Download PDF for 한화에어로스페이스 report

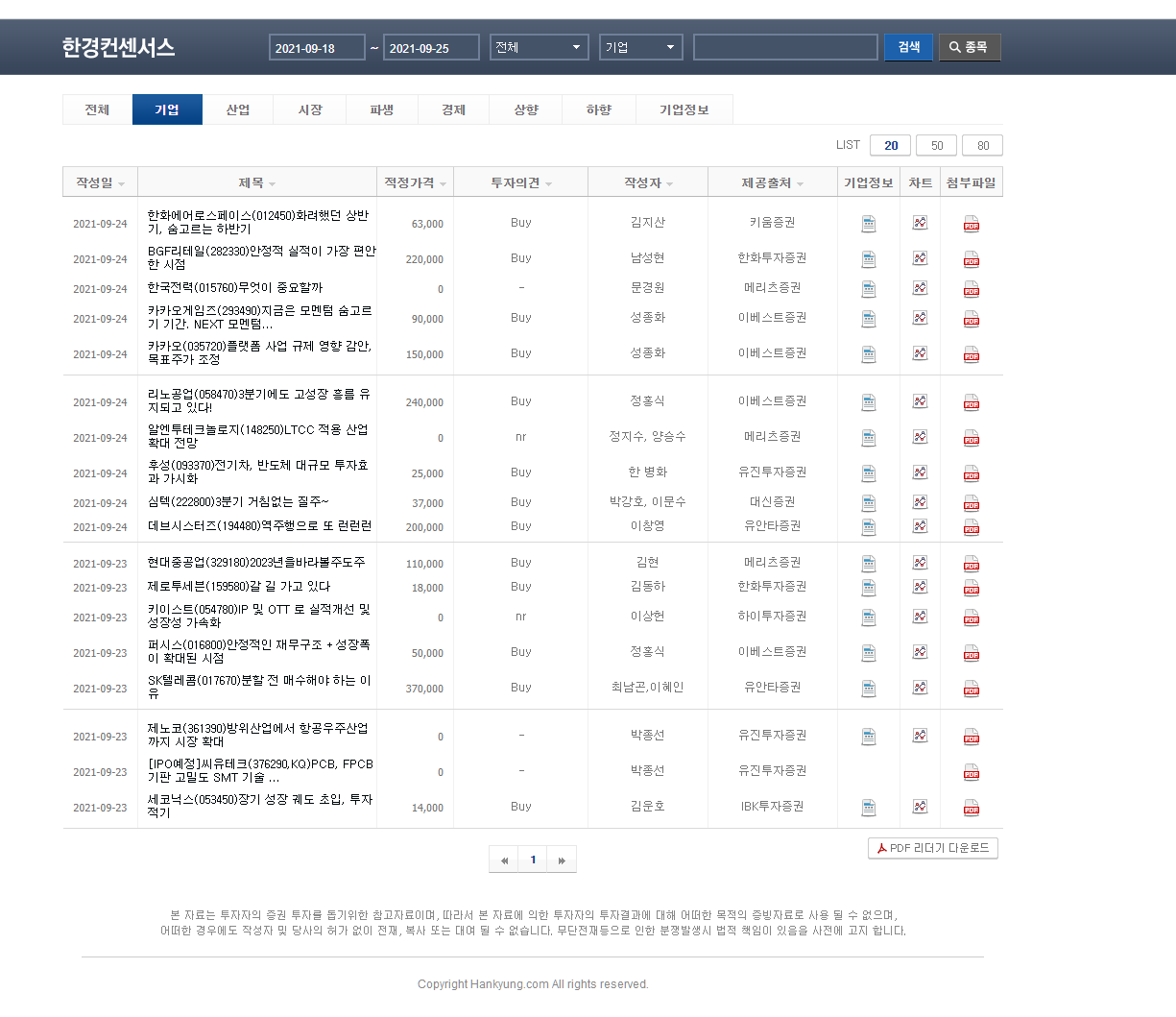[x=972, y=224]
